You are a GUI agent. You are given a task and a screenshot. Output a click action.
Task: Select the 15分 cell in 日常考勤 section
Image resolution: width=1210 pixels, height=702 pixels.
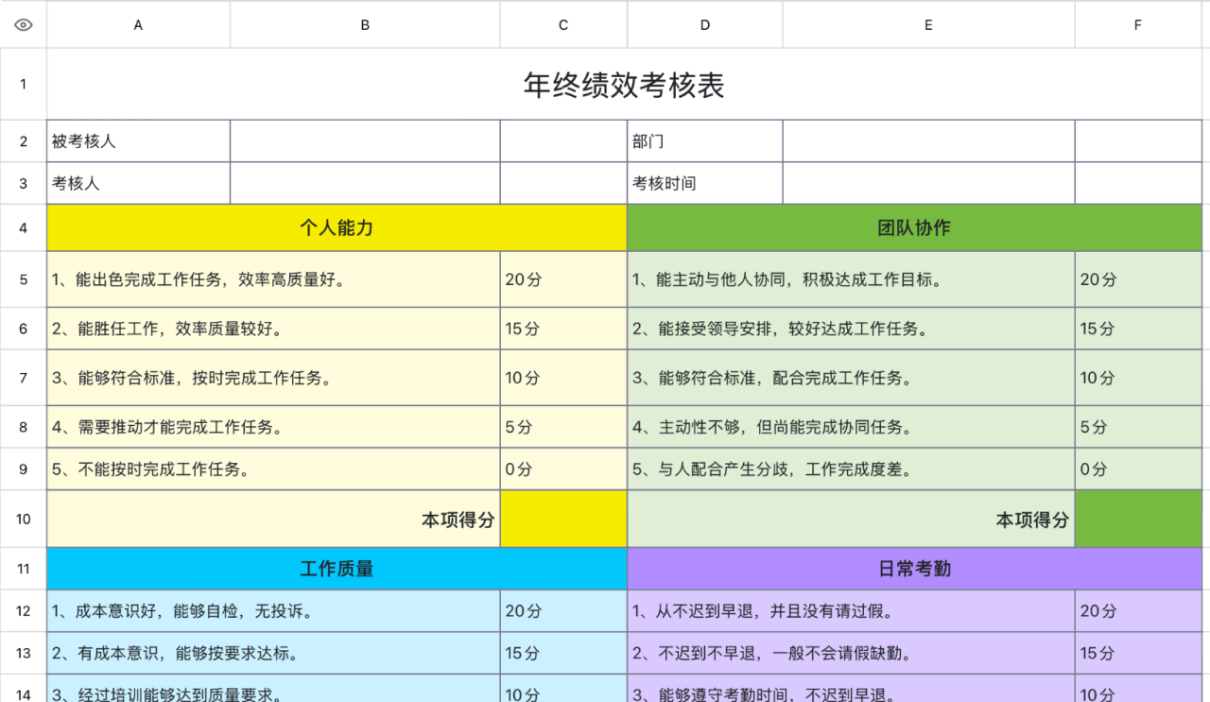[x=1138, y=653]
